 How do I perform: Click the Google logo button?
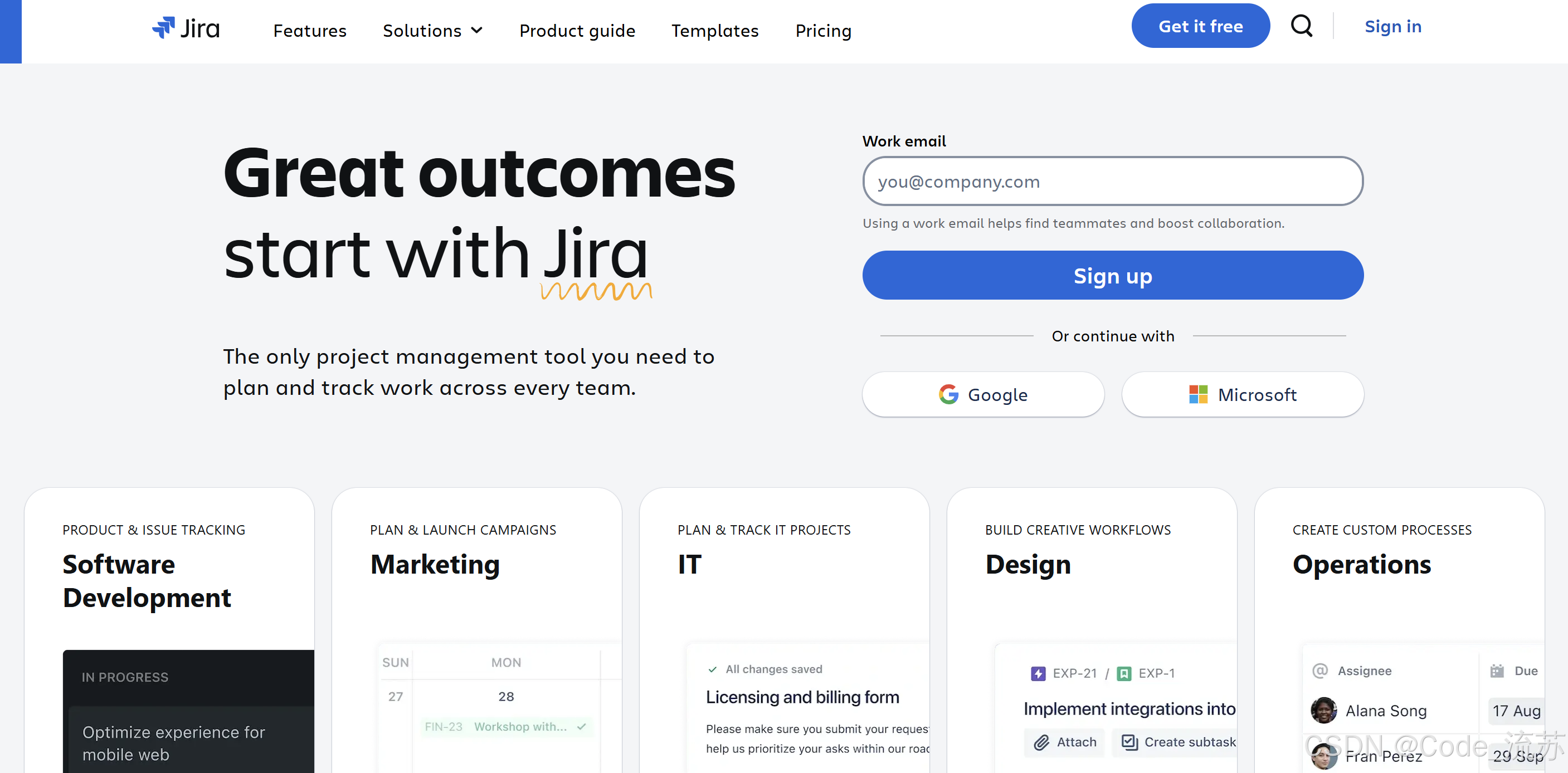tap(982, 395)
